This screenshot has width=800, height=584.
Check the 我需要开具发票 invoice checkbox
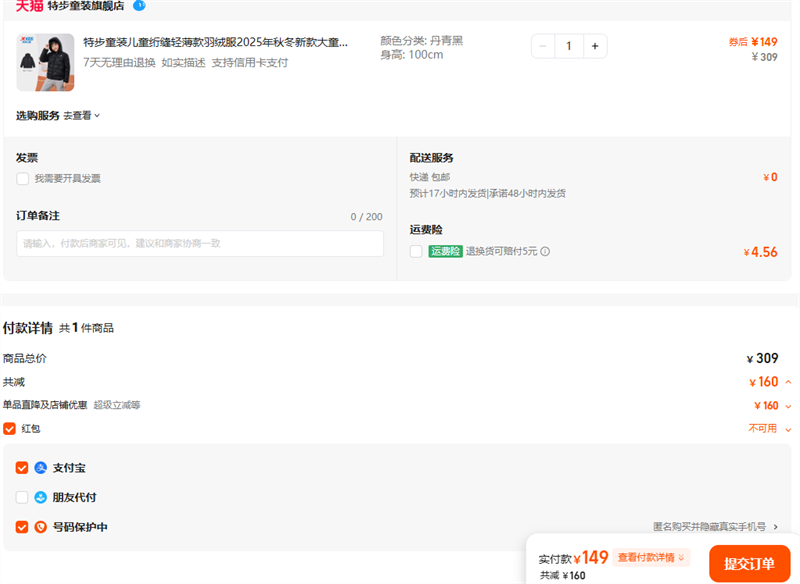point(22,179)
